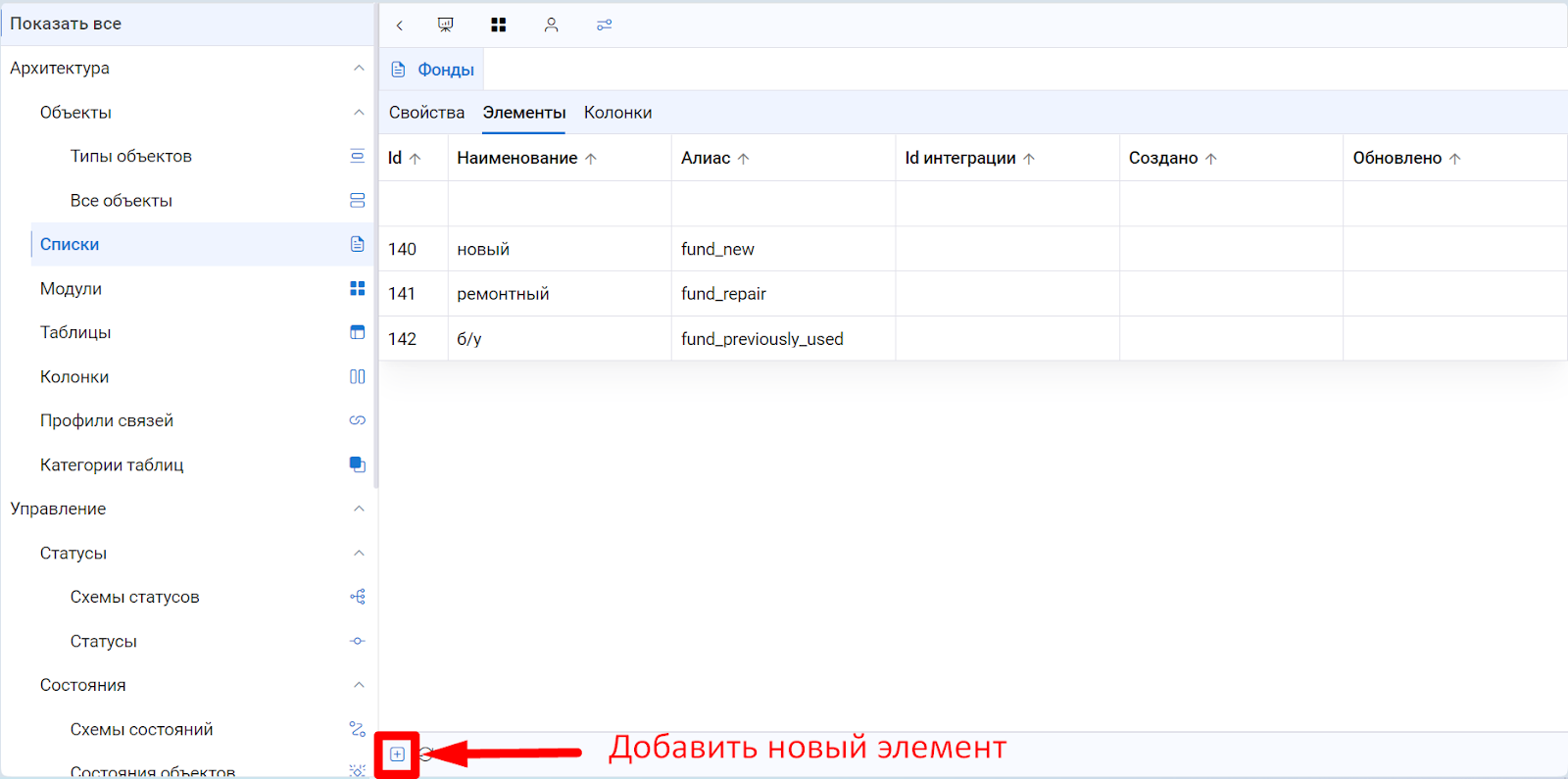Click the Создано column header text
This screenshot has width=1568, height=779.
pyautogui.click(x=1163, y=158)
